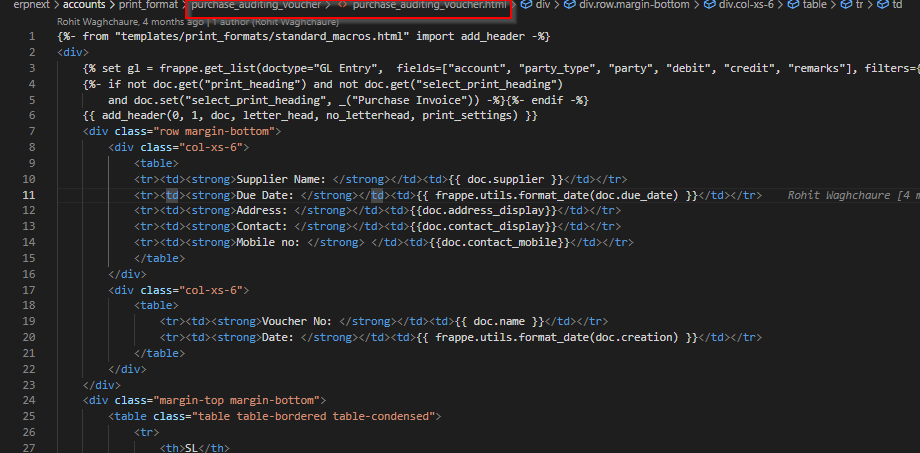Click line number 7 in the gutter
This screenshot has height=453, width=920.
(32, 131)
